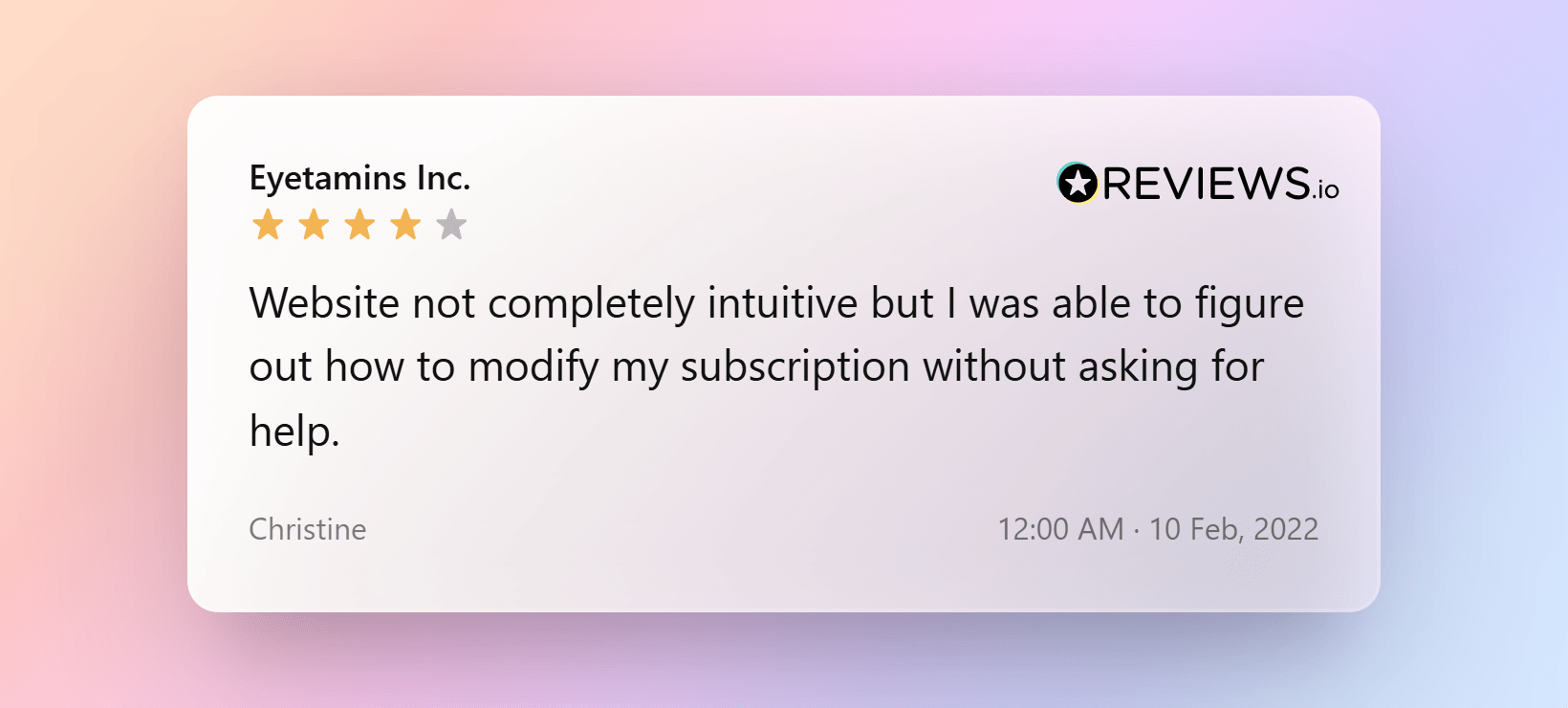Open the REVIEWS wordmark in the logo

pos(1206,184)
